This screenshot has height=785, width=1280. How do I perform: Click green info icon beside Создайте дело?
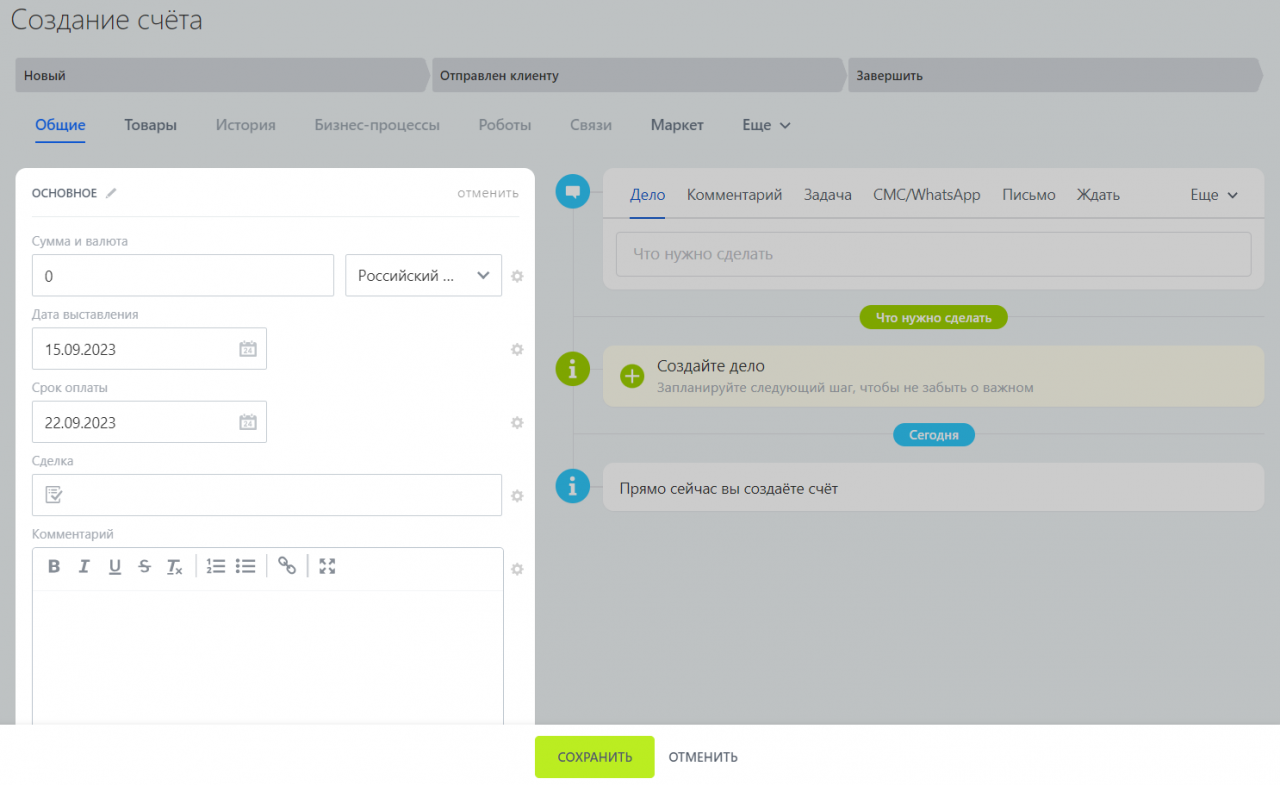572,369
